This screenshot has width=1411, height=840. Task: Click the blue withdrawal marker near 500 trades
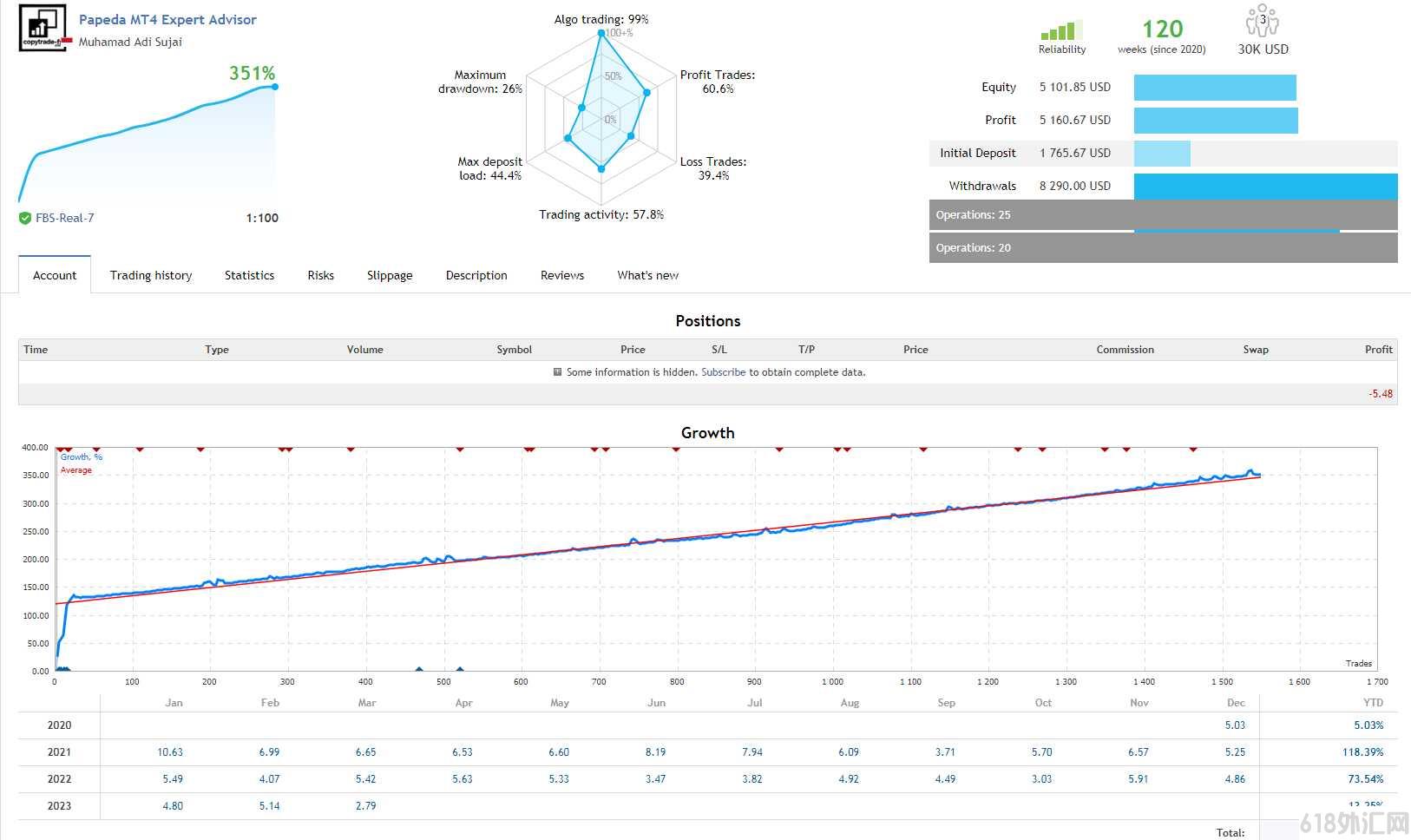460,669
